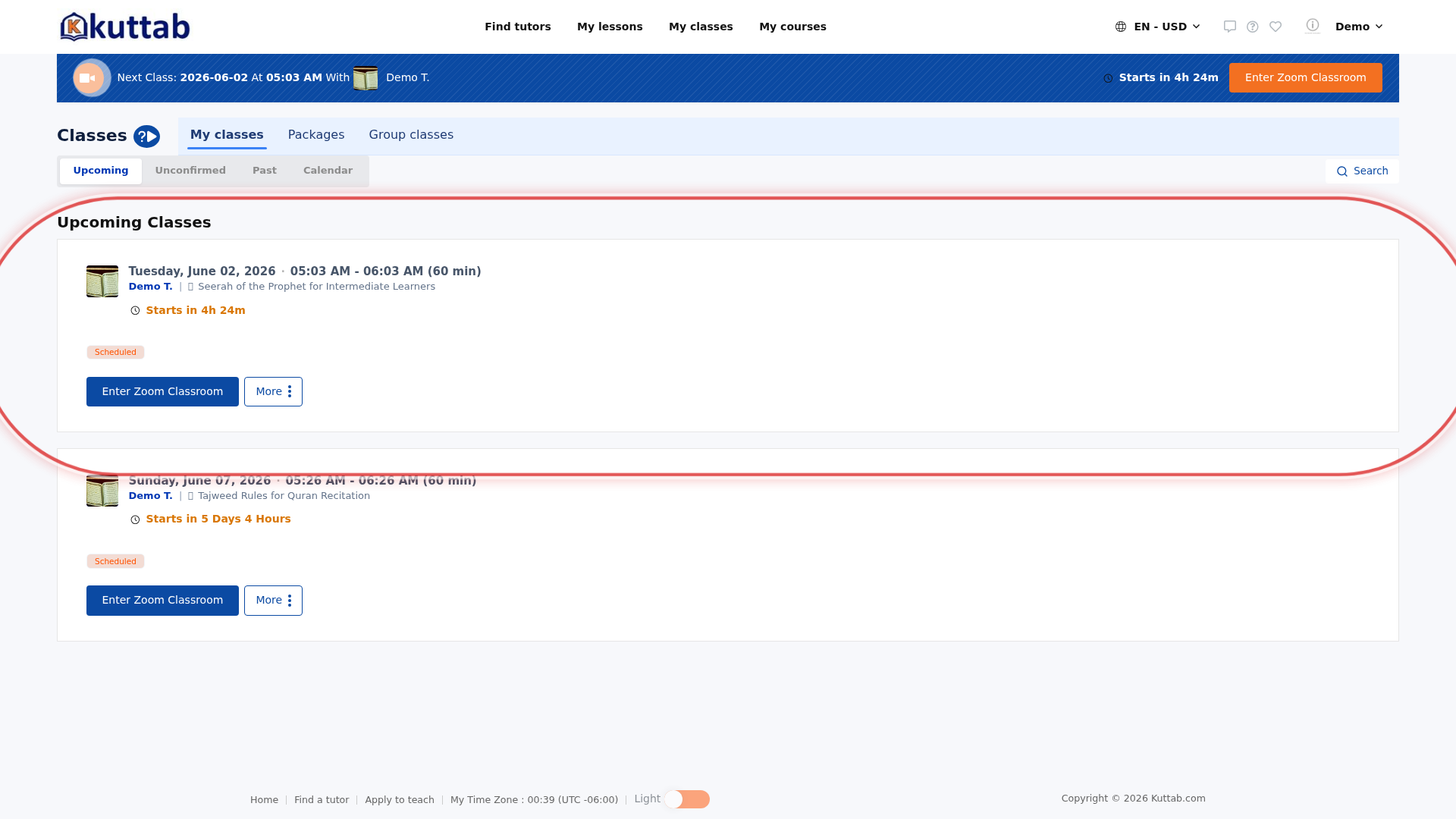Click 'Seerah of the Prophet for Intermediate Learners'
This screenshot has height=819, width=1456.
click(316, 287)
